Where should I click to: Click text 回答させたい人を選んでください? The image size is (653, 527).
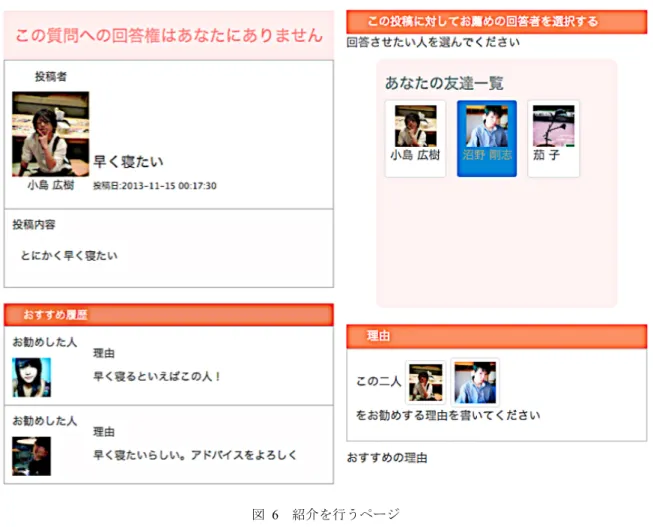coord(433,42)
